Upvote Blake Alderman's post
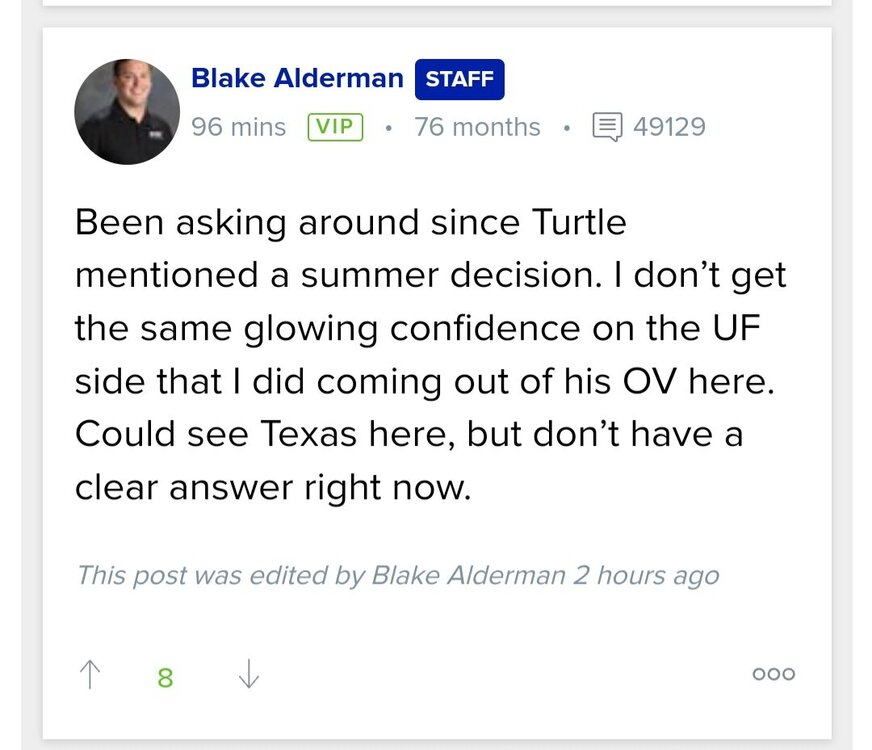This screenshot has height=750, width=872. click(x=90, y=675)
